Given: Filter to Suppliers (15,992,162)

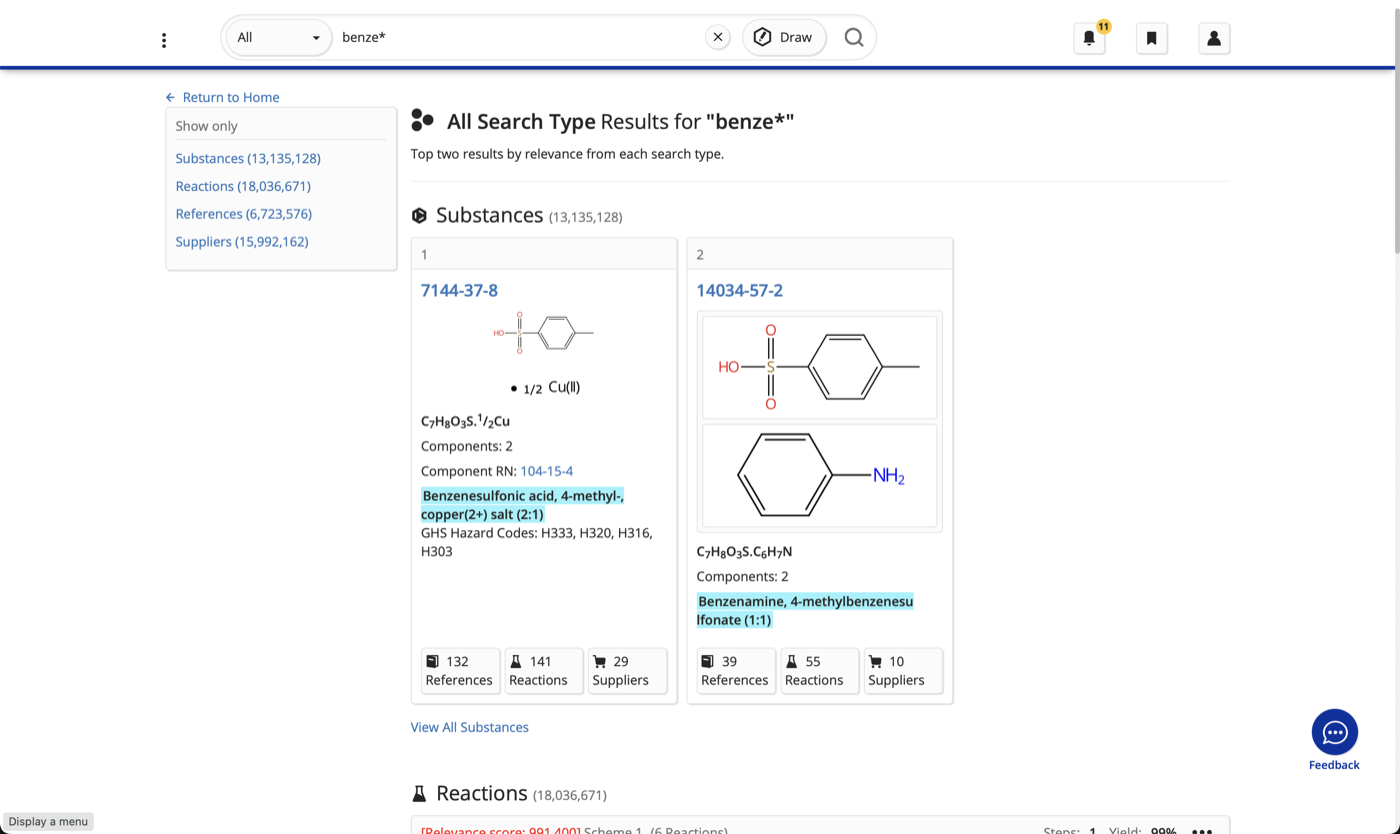Looking at the screenshot, I should pos(242,241).
